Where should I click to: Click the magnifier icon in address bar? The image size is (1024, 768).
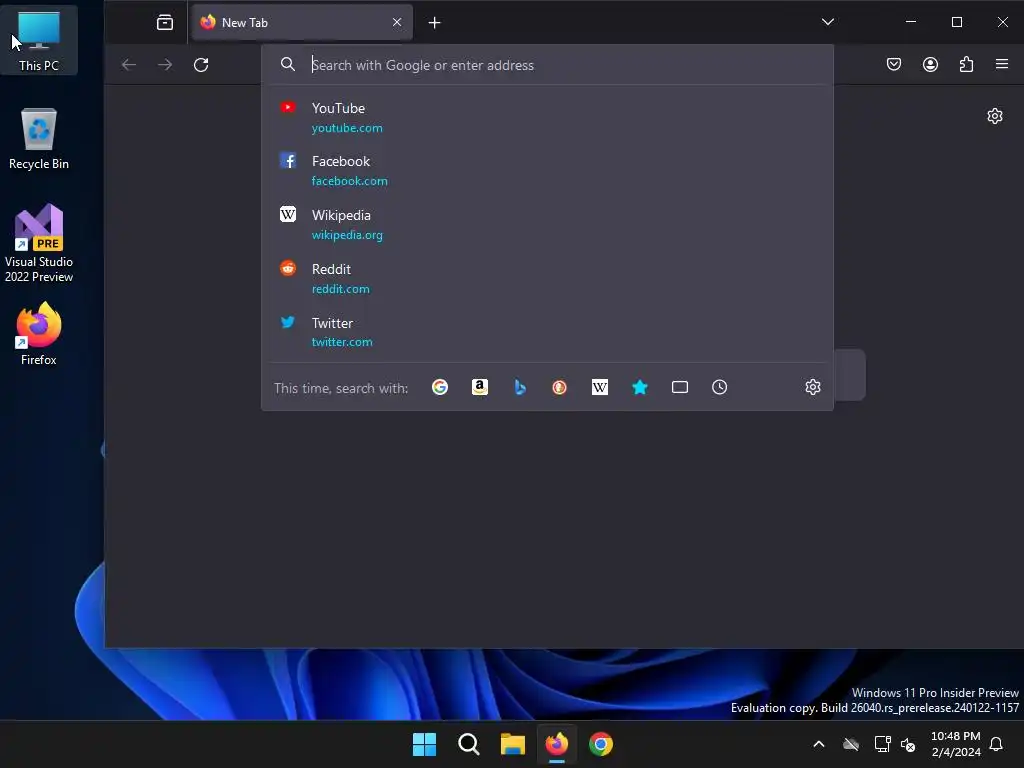[287, 64]
